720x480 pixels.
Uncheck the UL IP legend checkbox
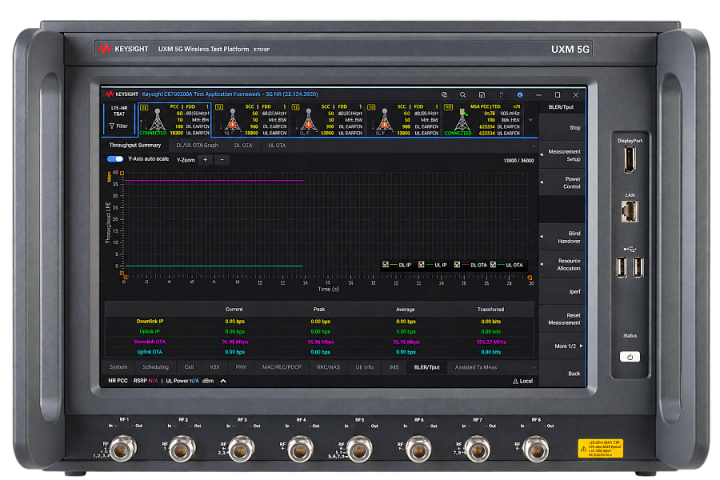421,265
